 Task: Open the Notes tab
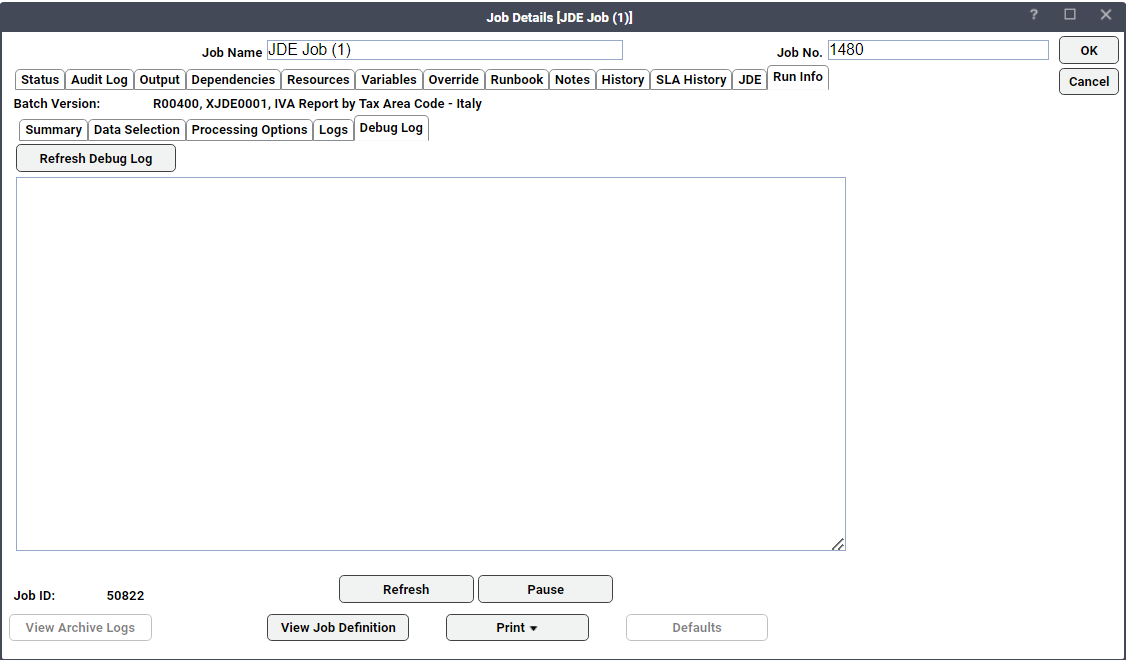pos(572,80)
